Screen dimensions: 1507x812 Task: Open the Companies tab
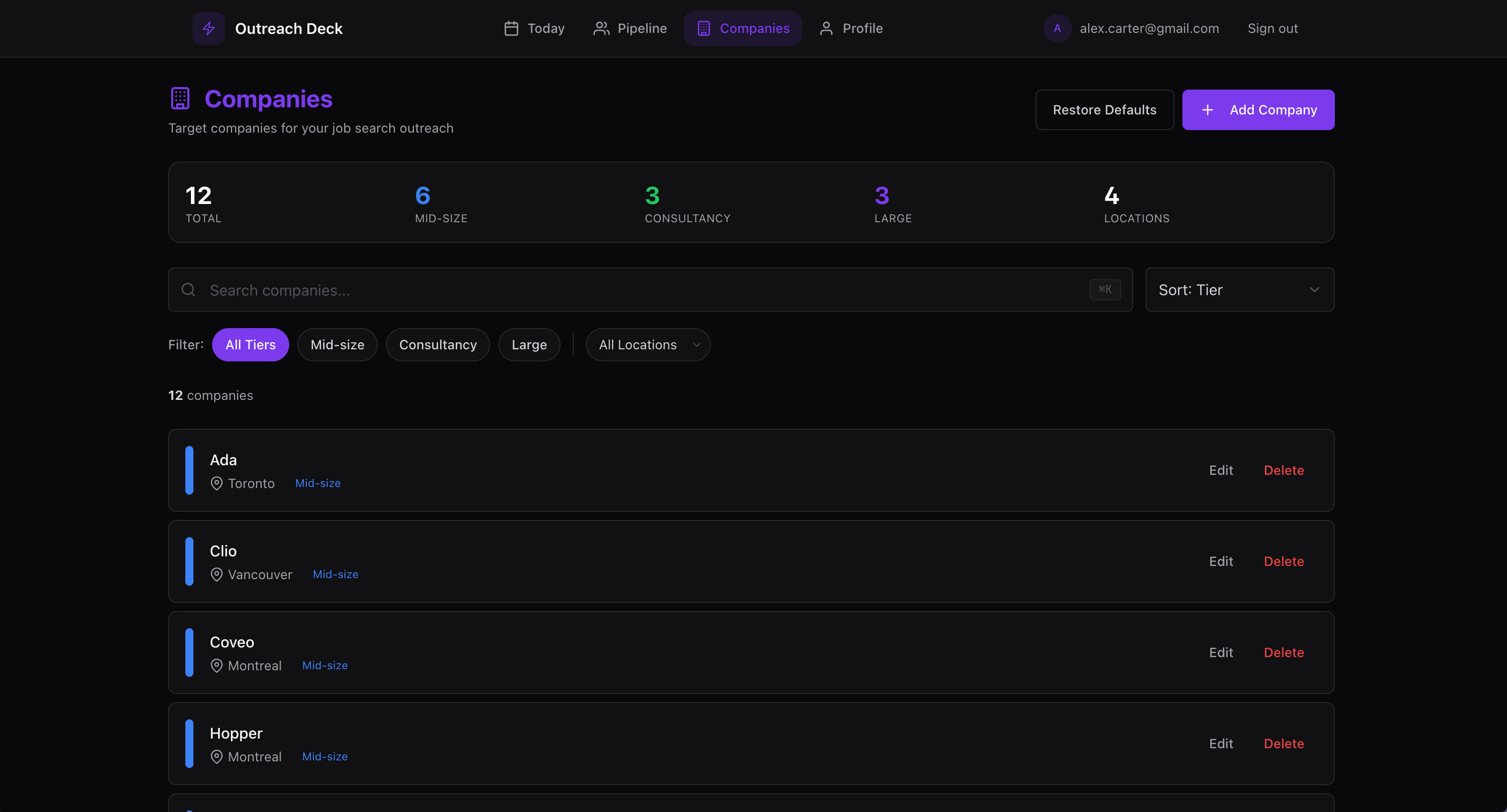point(743,28)
